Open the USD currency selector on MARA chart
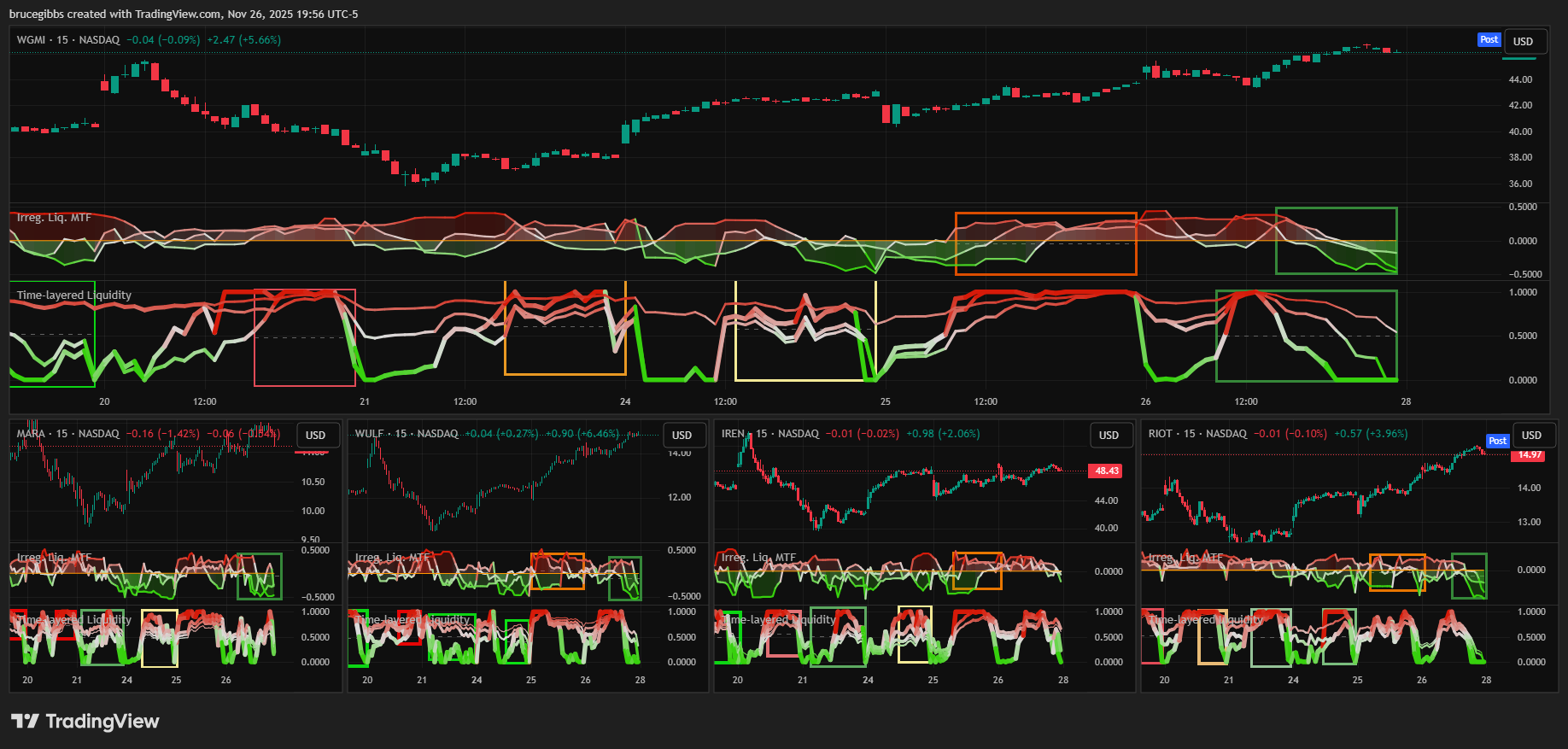The image size is (1568, 749). [x=315, y=436]
